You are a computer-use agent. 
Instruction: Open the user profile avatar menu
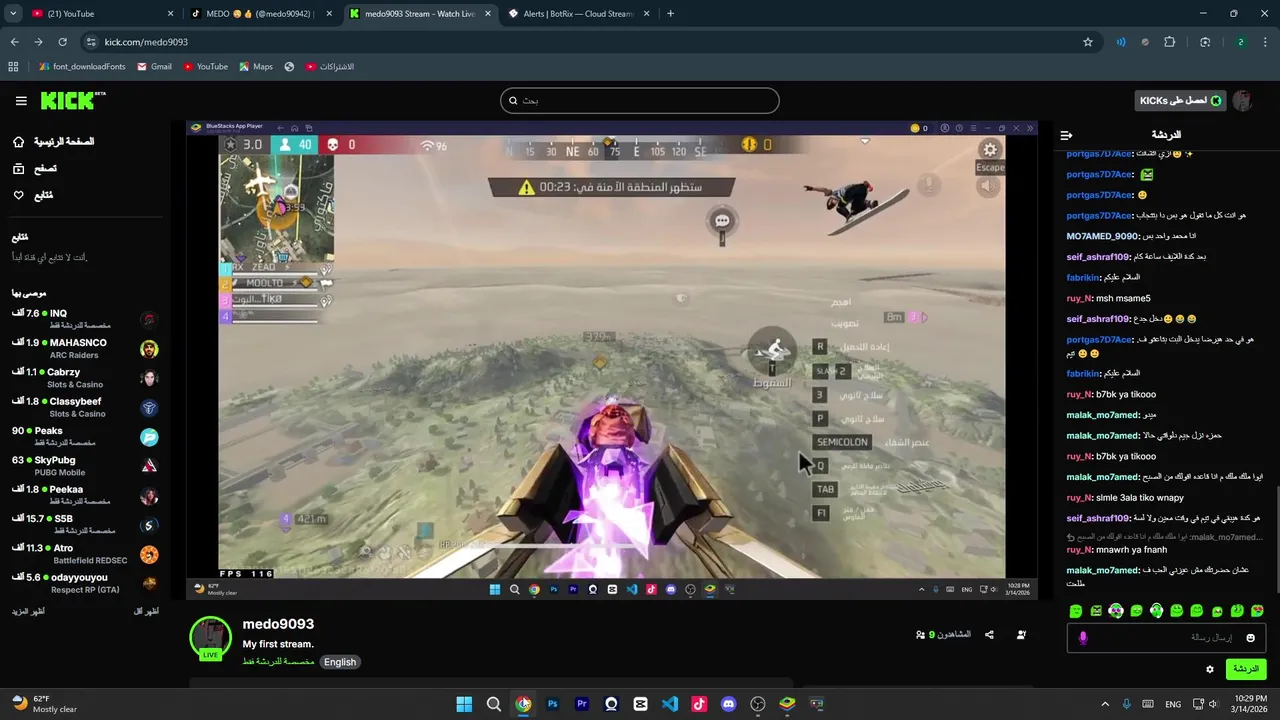pos(1243,101)
